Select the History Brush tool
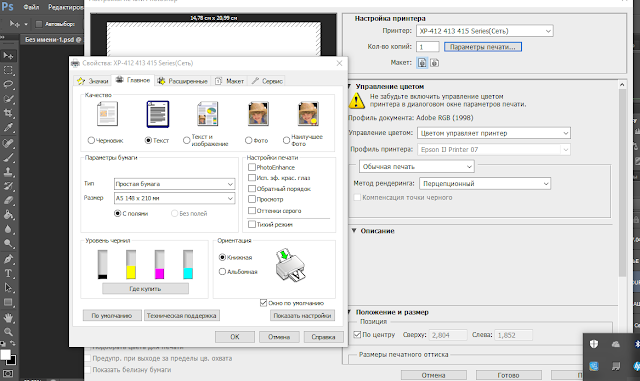This screenshot has height=381, width=640. coord(8,186)
